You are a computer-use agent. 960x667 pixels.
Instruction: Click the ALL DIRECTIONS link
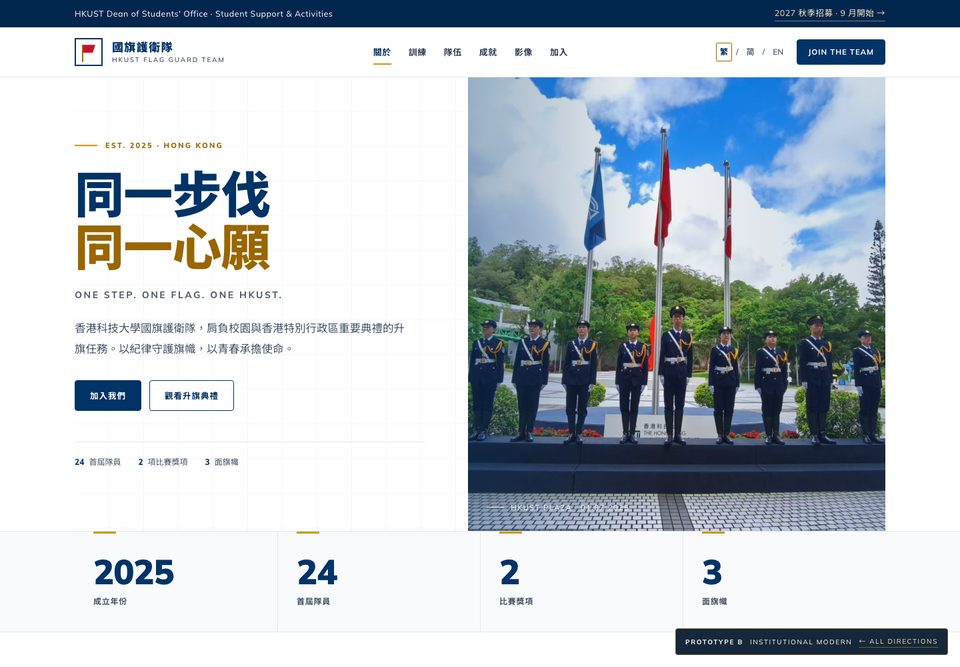tap(898, 641)
